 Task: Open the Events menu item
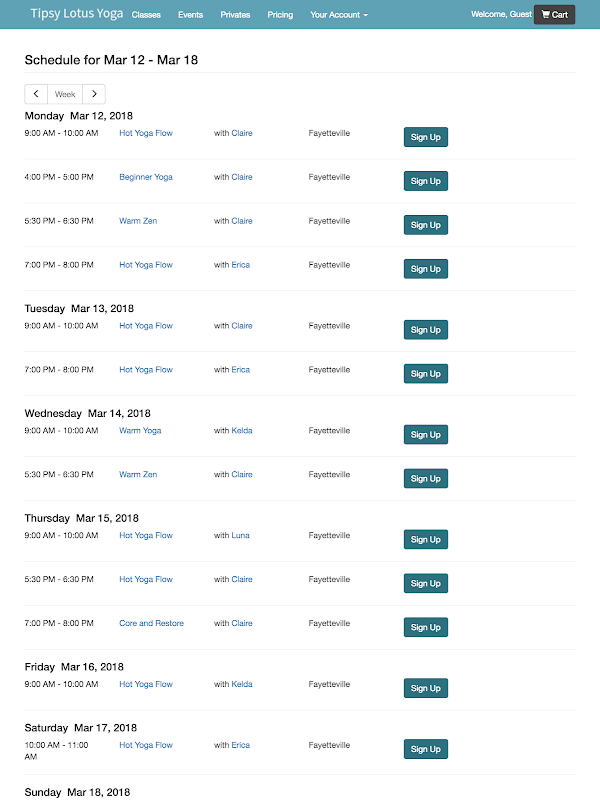click(190, 15)
